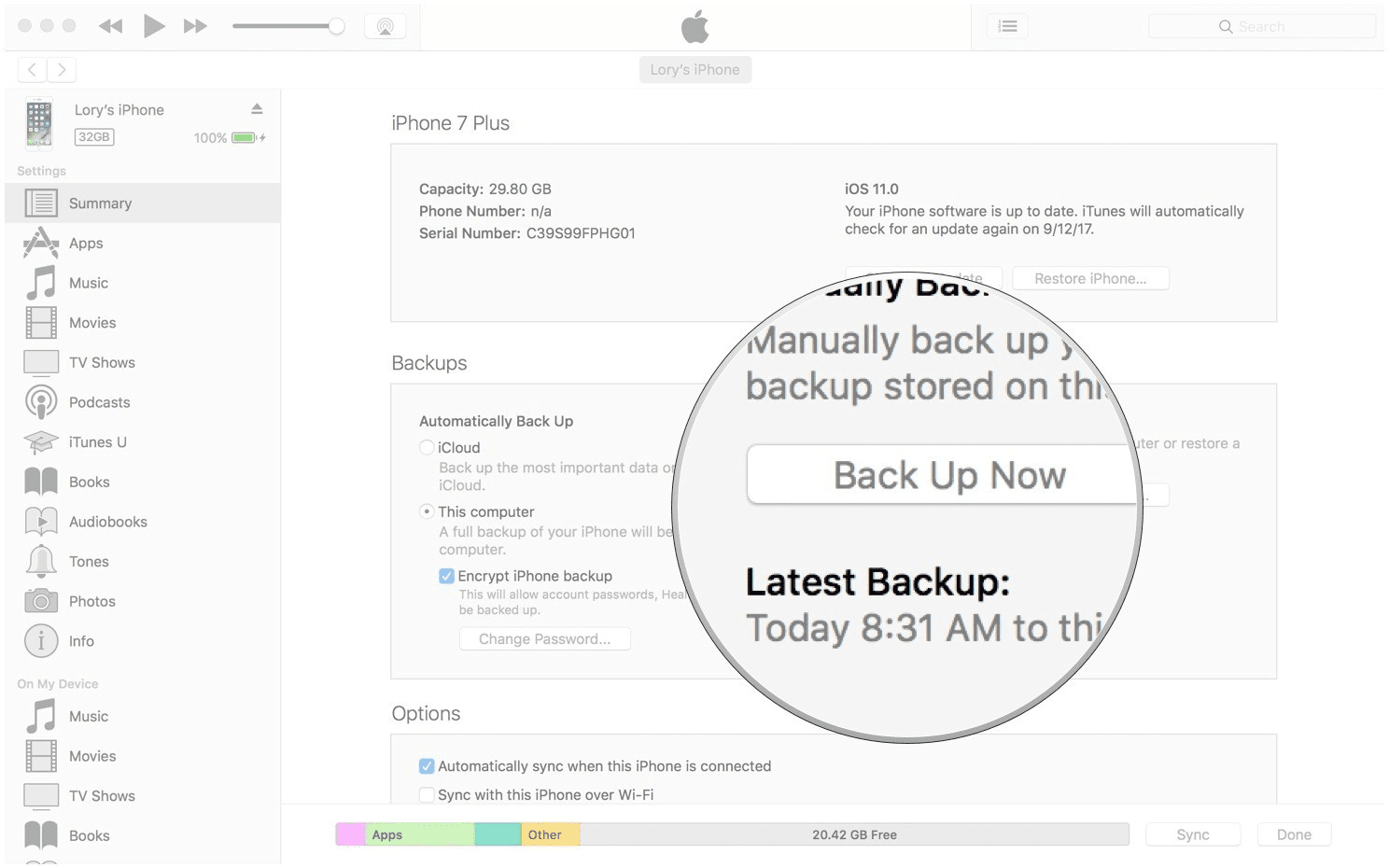Image resolution: width=1389 pixels, height=868 pixels.
Task: Open Podcasts in Settings sidebar
Action: point(99,402)
